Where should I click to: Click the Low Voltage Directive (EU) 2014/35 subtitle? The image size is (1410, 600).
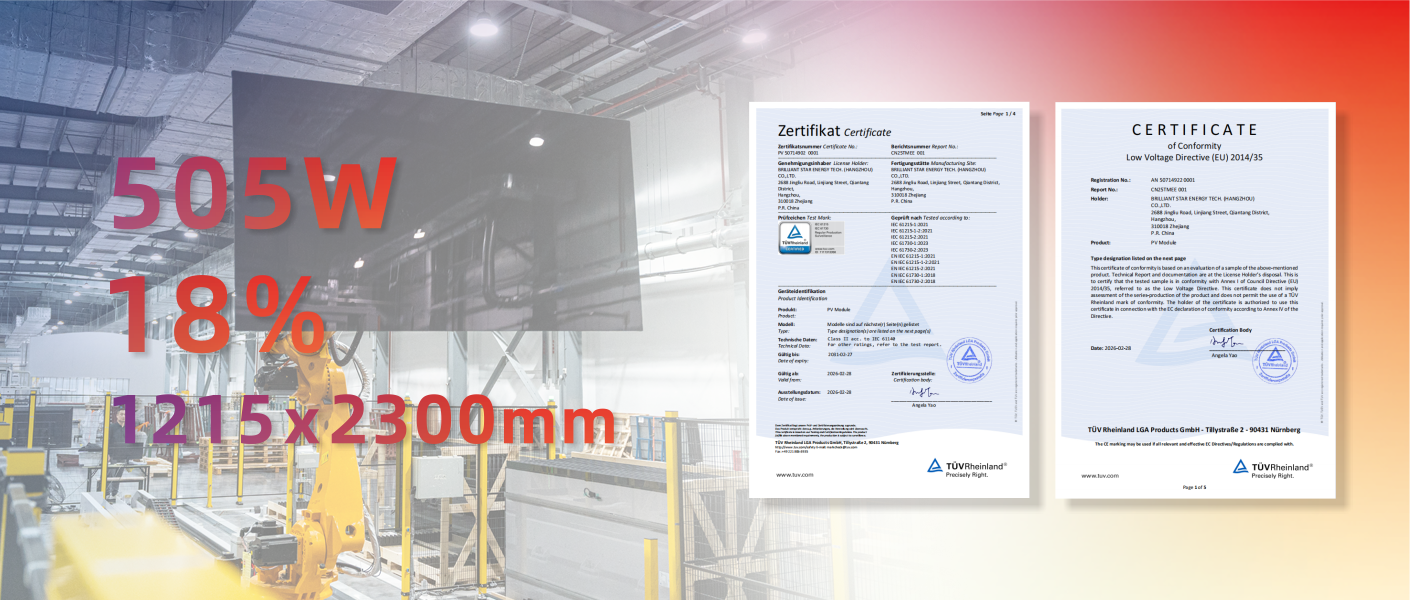1195,157
